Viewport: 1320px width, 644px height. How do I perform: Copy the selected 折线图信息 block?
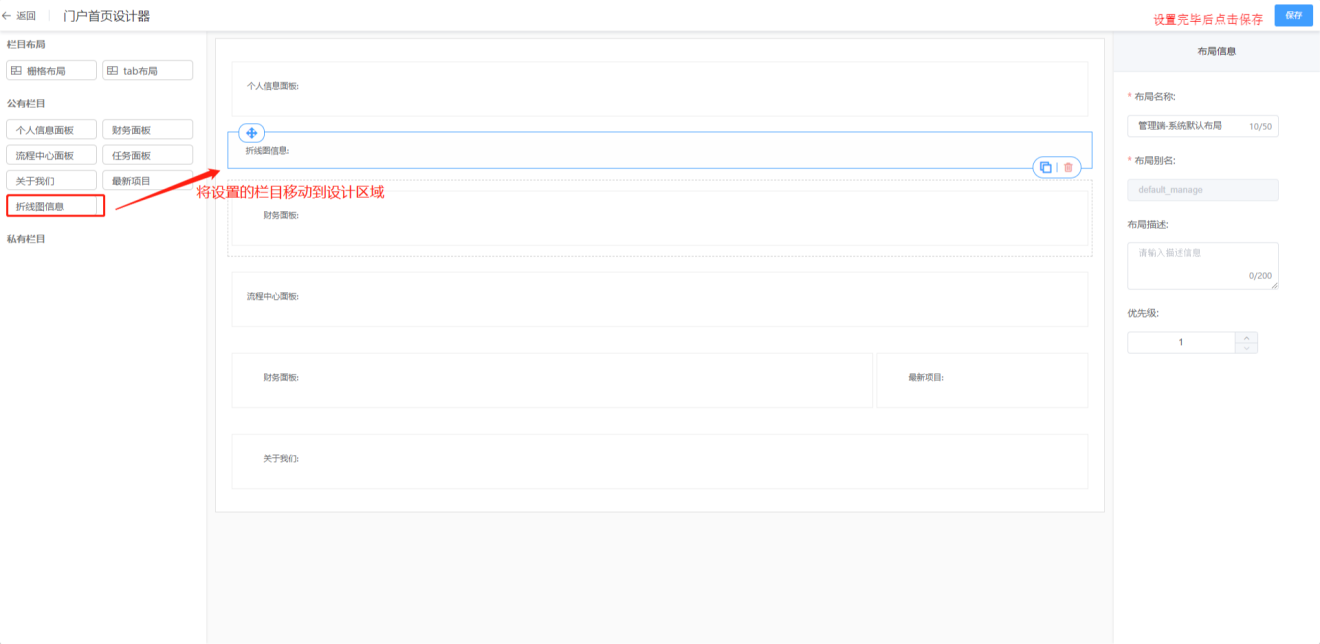[1045, 168]
